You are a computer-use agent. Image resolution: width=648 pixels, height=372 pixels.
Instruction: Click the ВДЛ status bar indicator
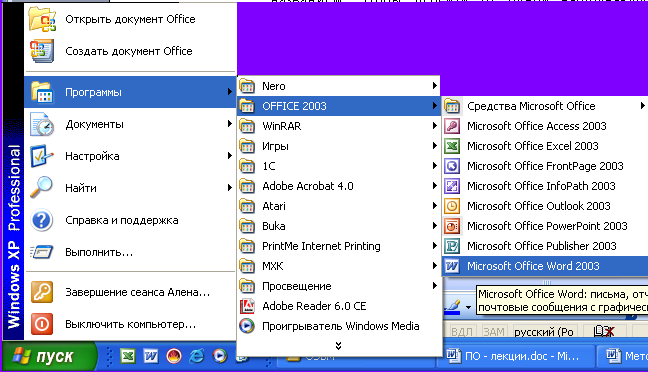(x=462, y=331)
